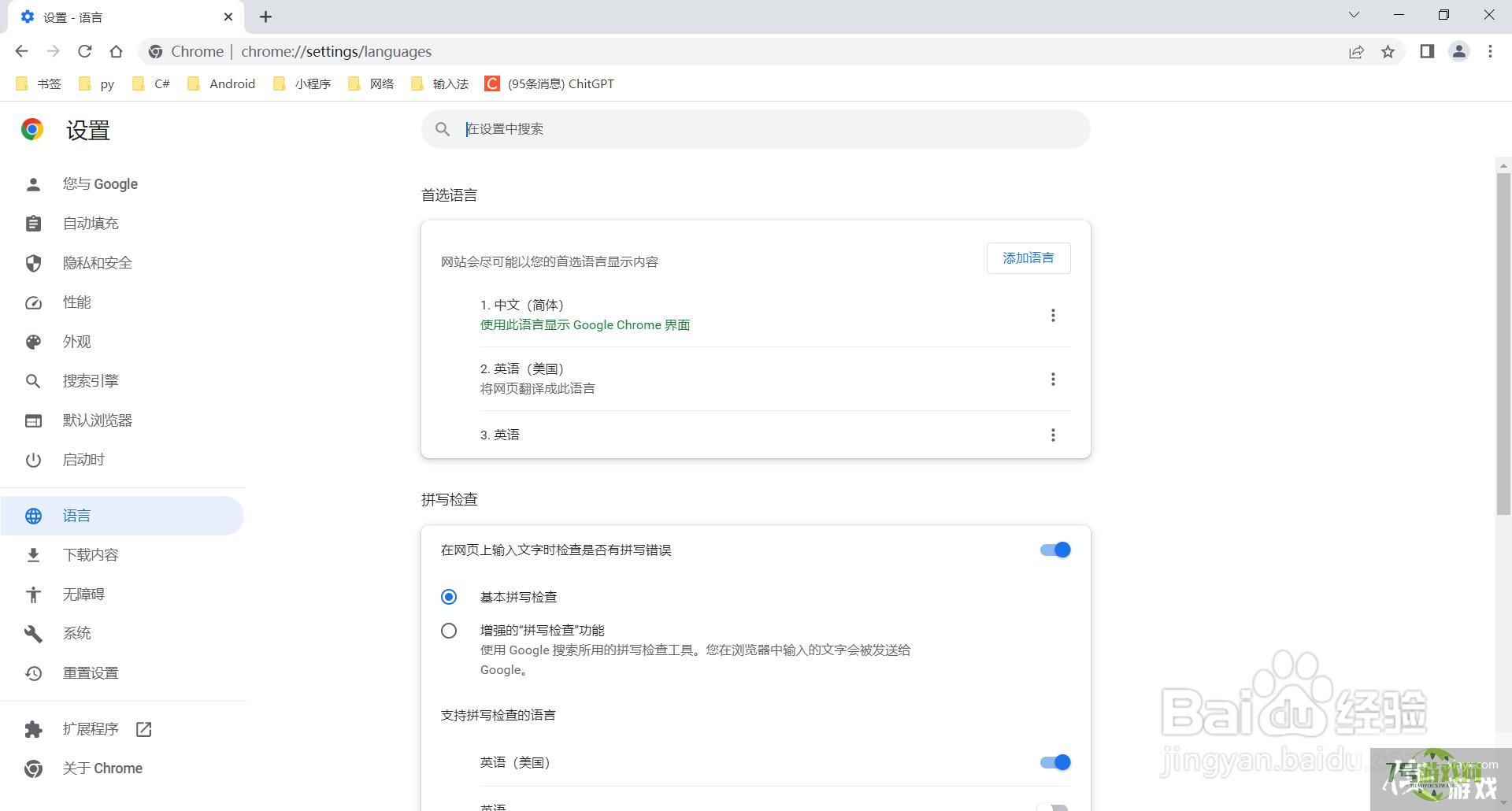The width and height of the screenshot is (1512, 811).
Task: Open the ChitGPT bookmark
Action: (x=550, y=83)
